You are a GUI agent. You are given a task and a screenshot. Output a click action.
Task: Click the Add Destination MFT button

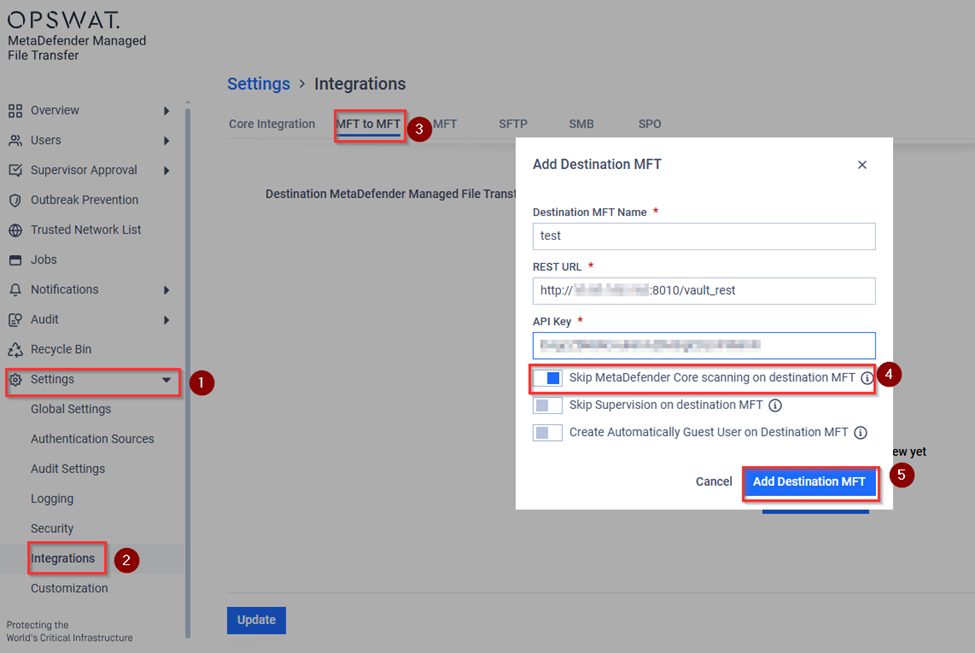pos(810,482)
